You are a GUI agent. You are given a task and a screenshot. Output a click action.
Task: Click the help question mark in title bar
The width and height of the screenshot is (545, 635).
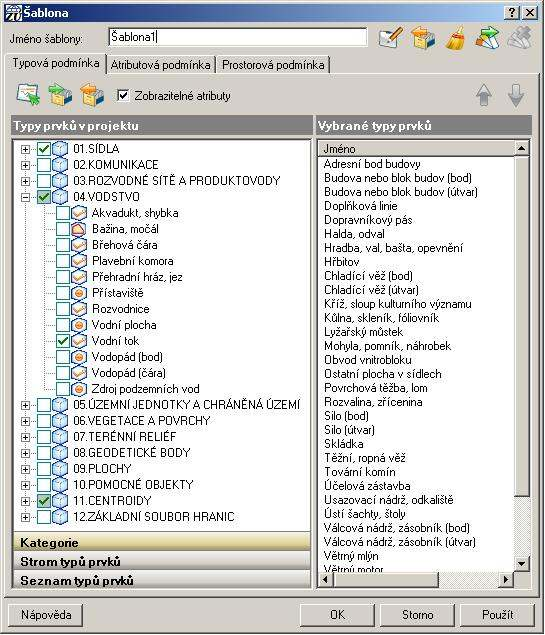click(512, 13)
